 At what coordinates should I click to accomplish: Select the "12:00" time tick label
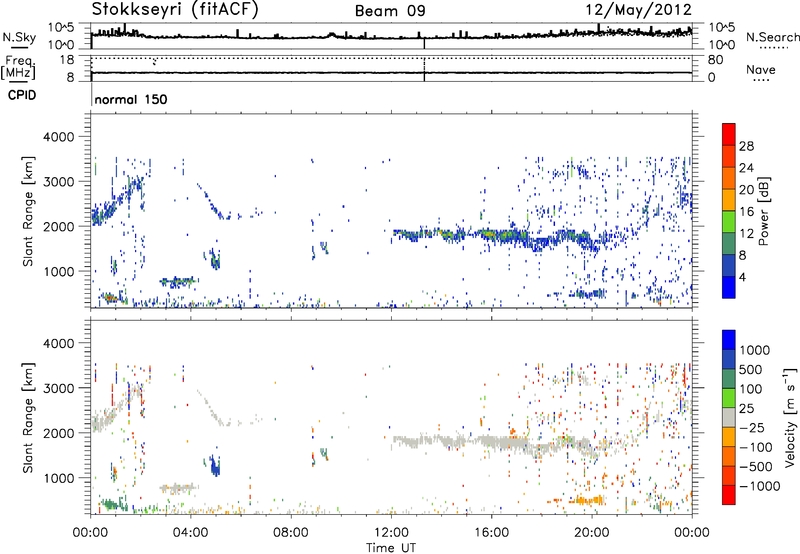[391, 533]
